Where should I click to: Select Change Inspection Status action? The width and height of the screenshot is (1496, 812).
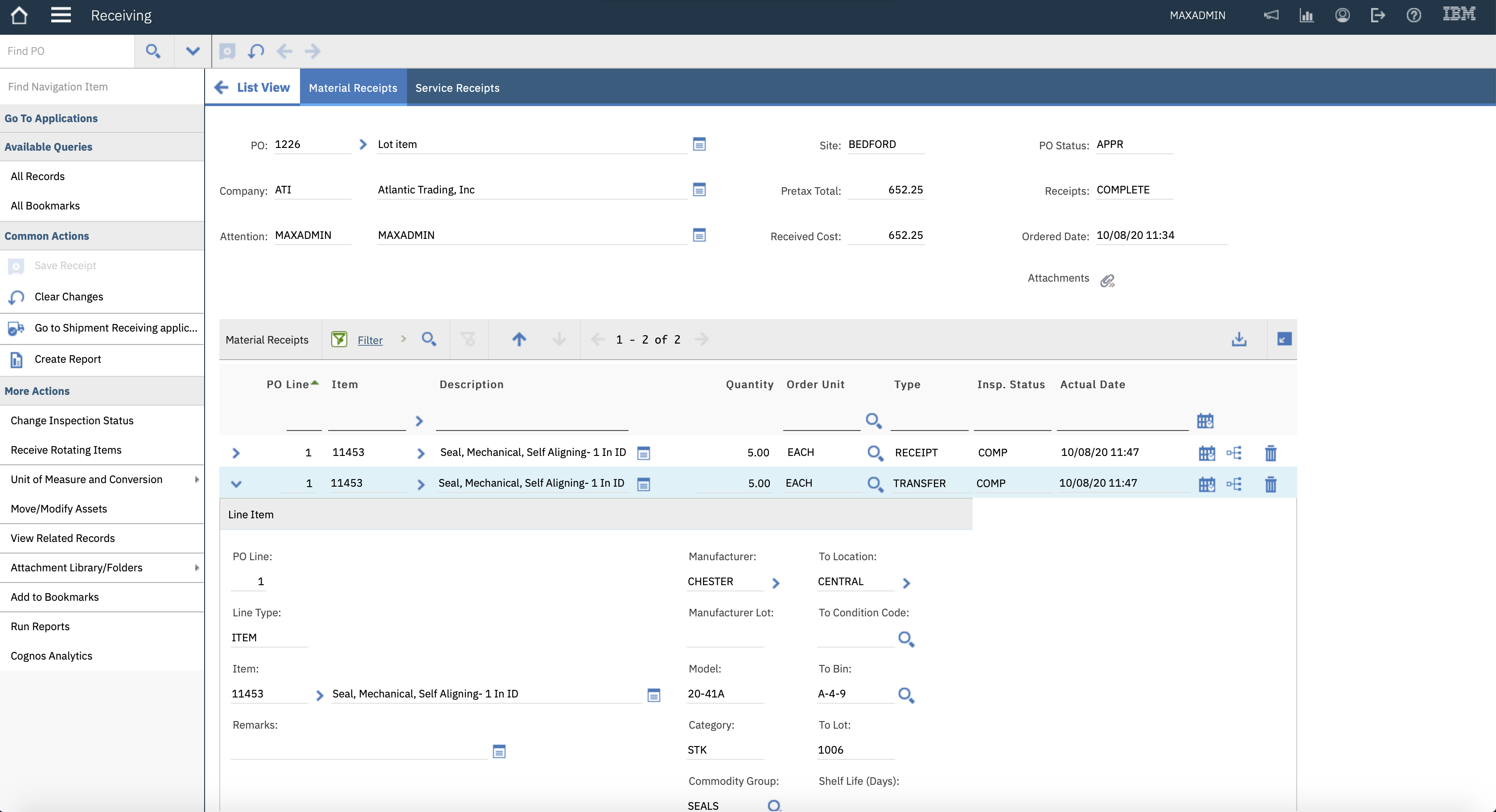(72, 421)
